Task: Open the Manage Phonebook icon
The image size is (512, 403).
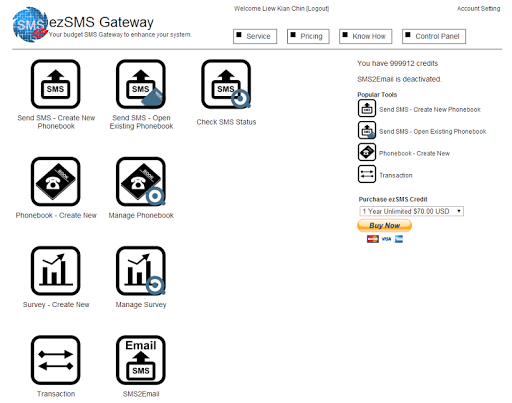Action: pos(141,182)
